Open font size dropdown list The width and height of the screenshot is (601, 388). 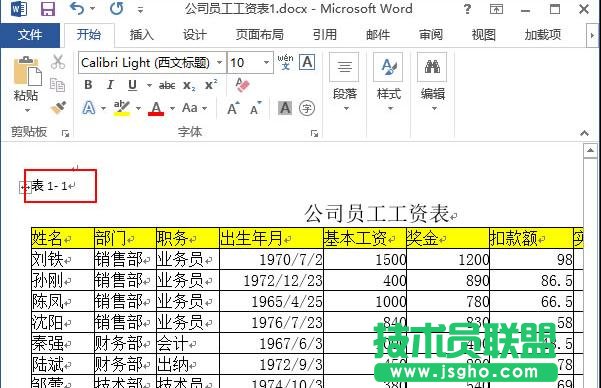[x=267, y=62]
